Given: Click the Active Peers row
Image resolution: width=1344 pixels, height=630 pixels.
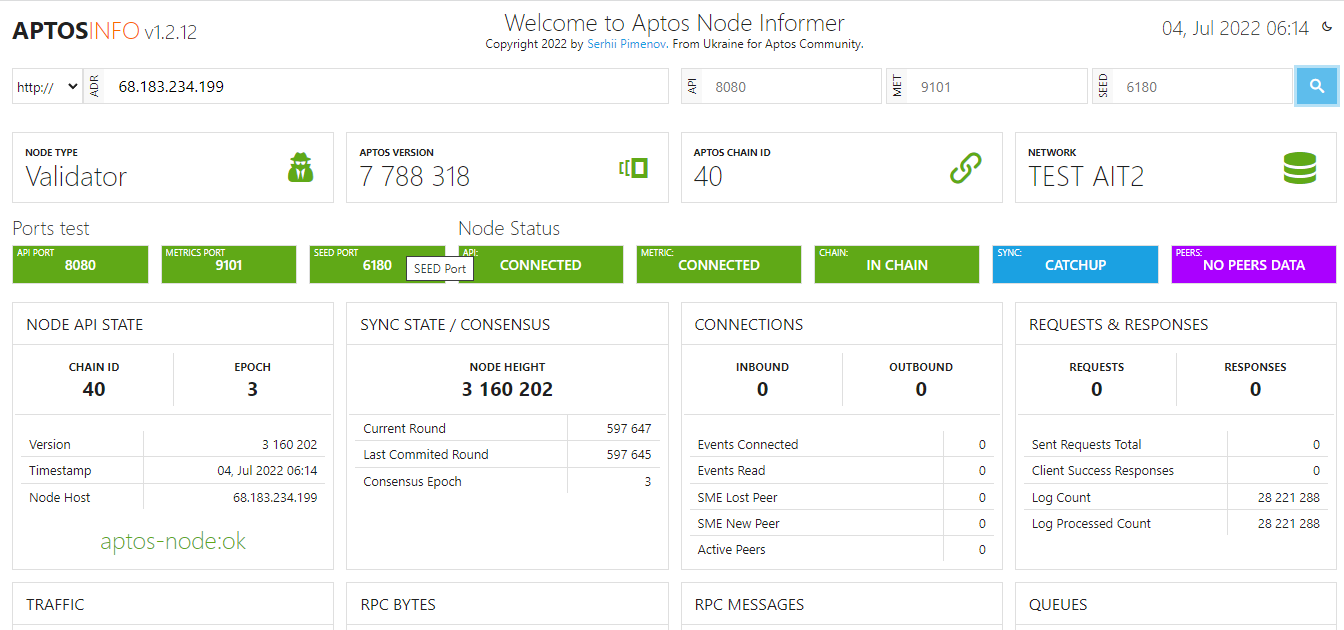Looking at the screenshot, I should 841,549.
